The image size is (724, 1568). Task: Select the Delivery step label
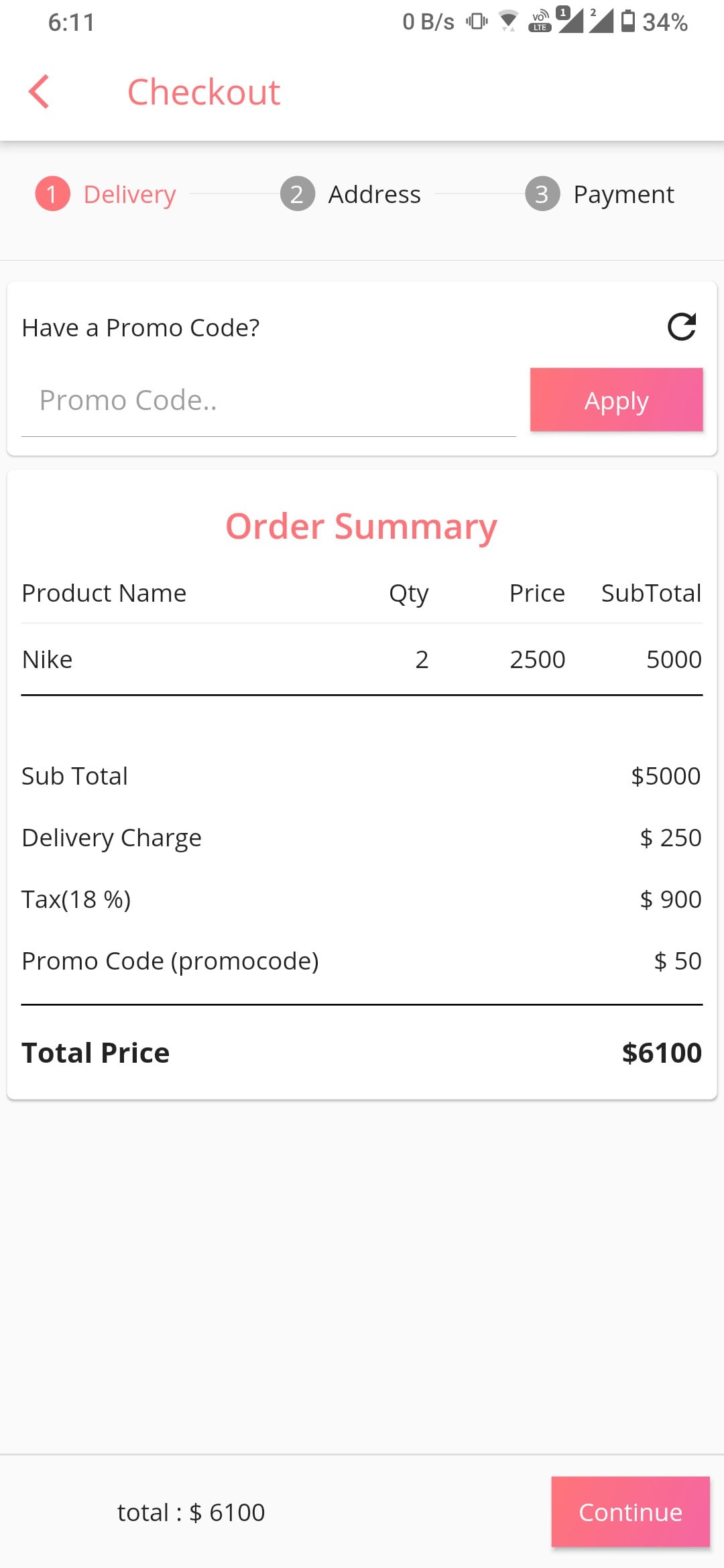pyautogui.click(x=130, y=194)
